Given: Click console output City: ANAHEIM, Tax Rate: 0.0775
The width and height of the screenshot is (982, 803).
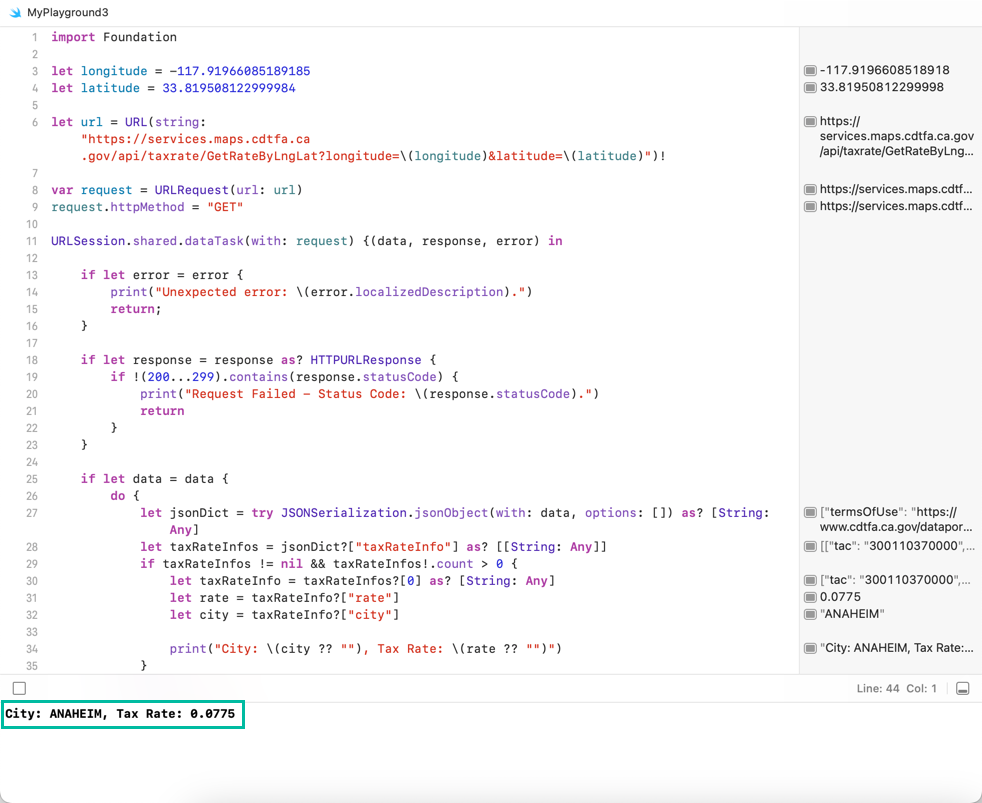Looking at the screenshot, I should pos(120,713).
